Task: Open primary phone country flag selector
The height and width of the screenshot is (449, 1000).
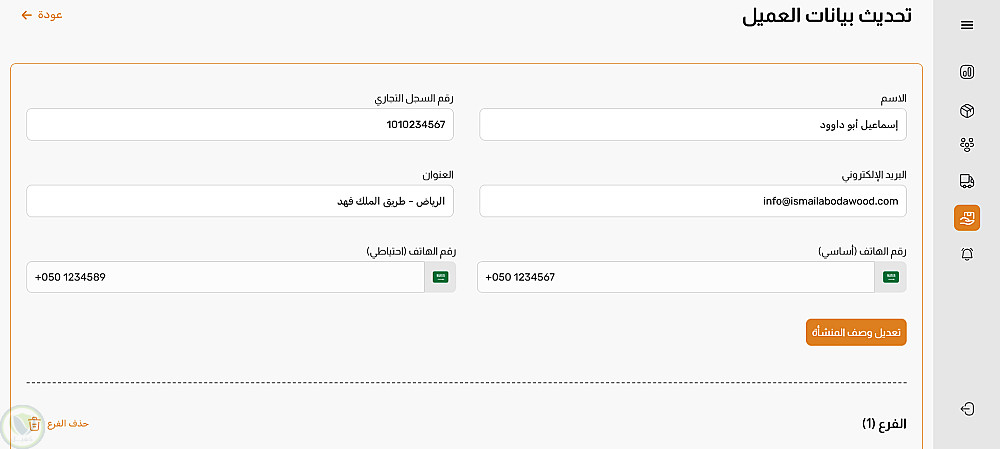Action: click(890, 277)
